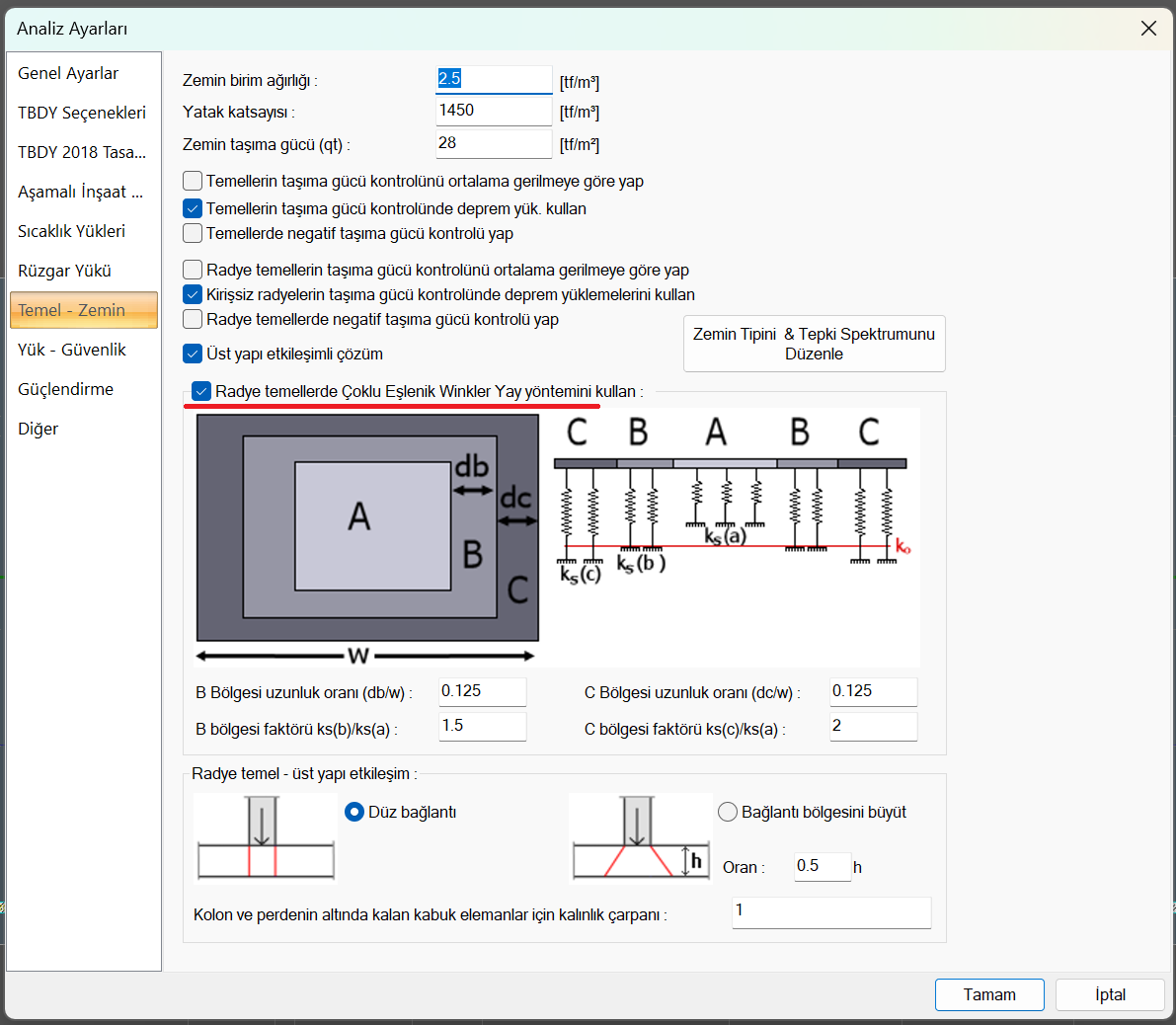The width and height of the screenshot is (1176, 1025).
Task: Click the Zemin birim ağırlığı input field
Action: pos(494,79)
